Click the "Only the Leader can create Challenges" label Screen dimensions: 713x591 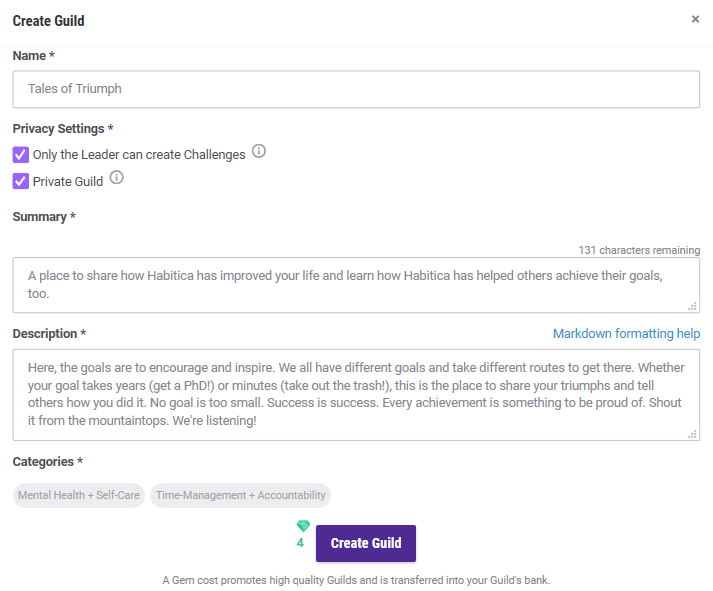pyautogui.click(x=139, y=155)
